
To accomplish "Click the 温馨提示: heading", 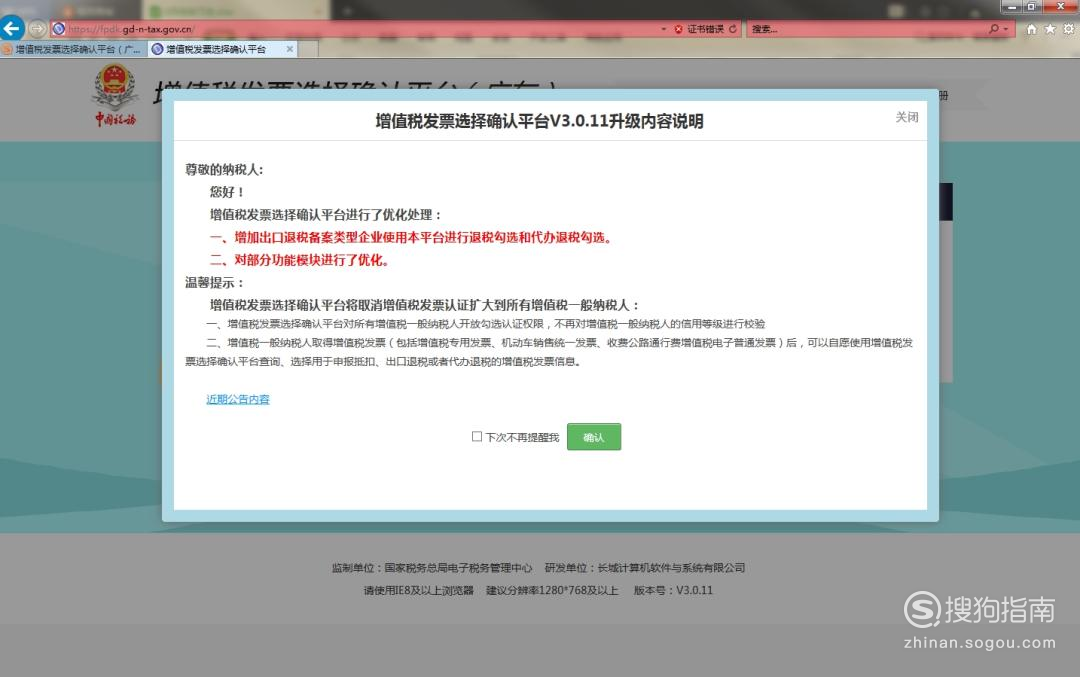I will [214, 283].
